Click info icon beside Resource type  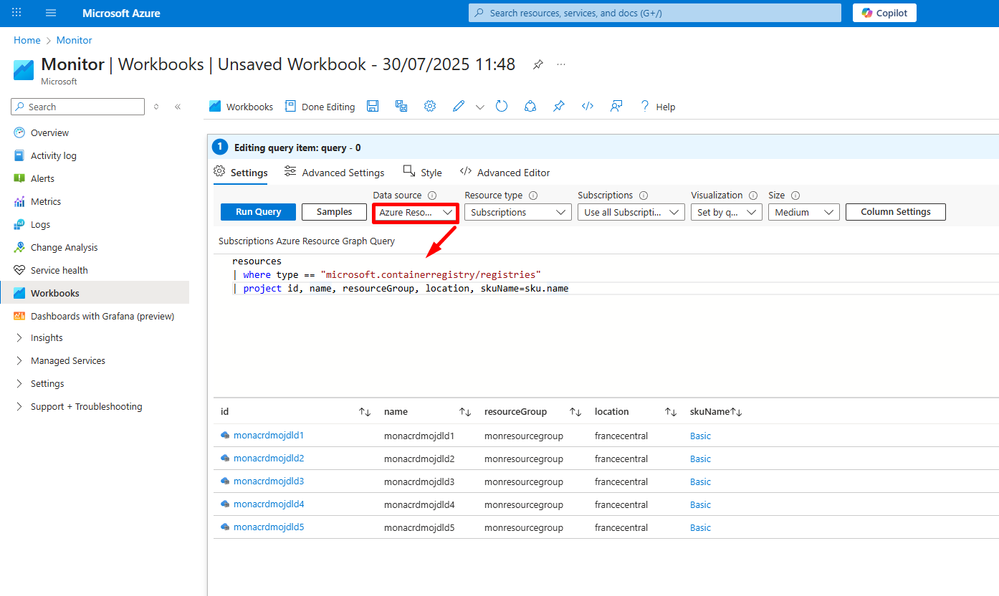point(533,196)
